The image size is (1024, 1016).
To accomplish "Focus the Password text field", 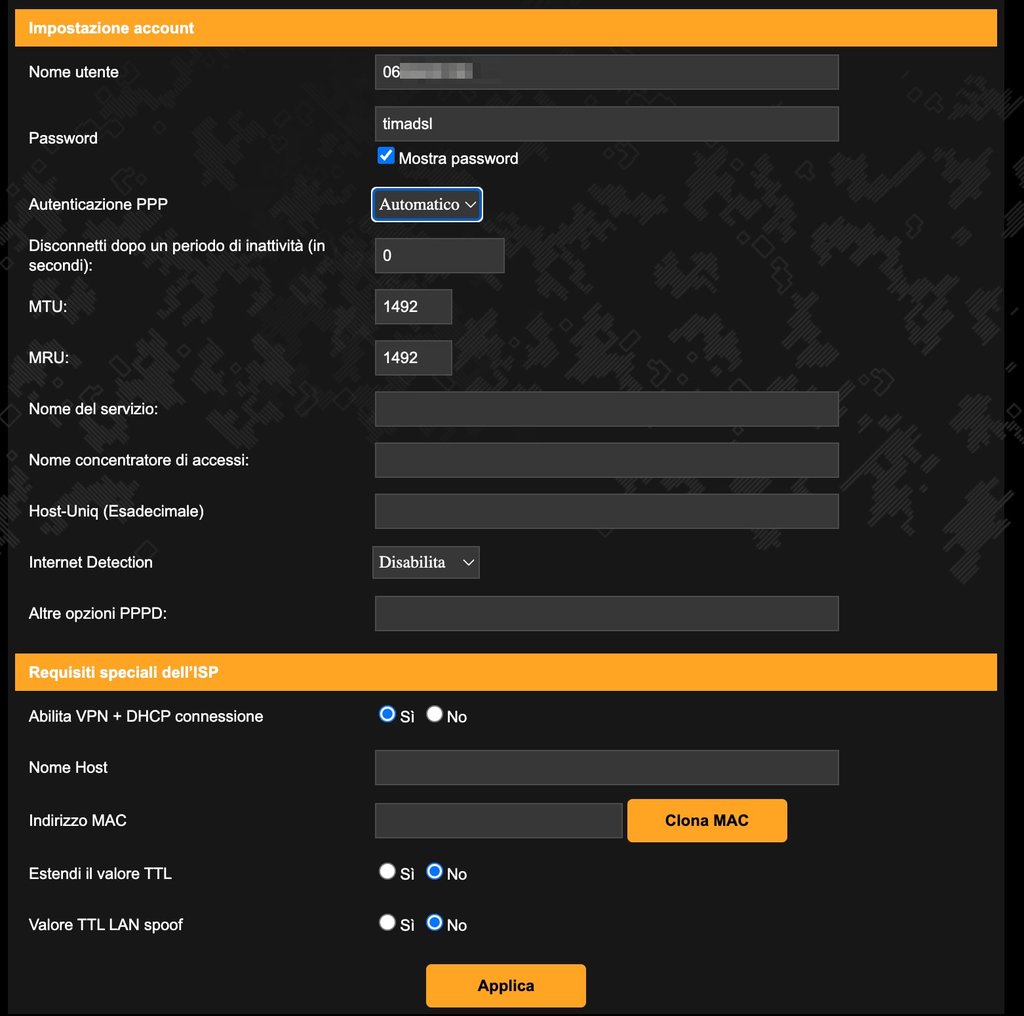I will 606,124.
